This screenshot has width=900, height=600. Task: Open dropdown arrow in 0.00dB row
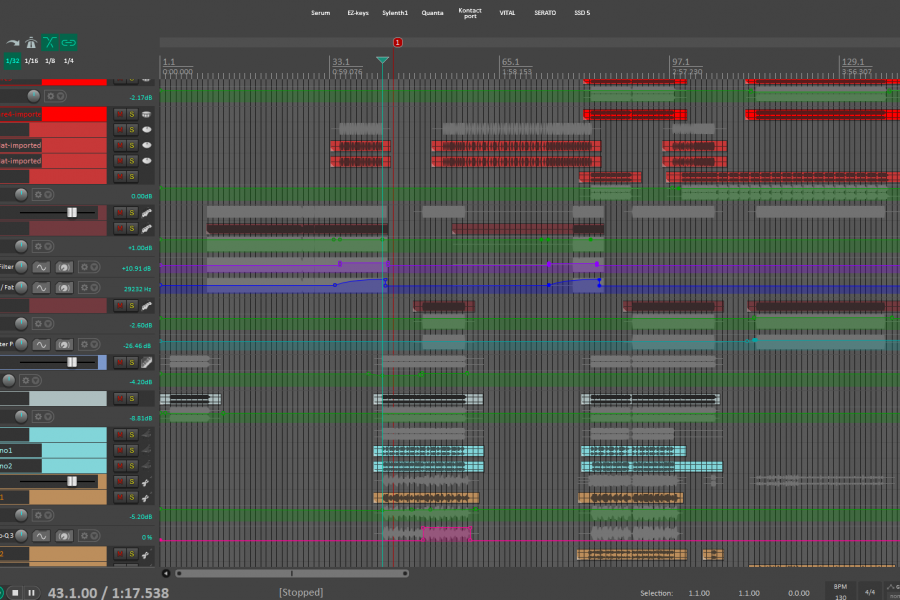pos(48,195)
